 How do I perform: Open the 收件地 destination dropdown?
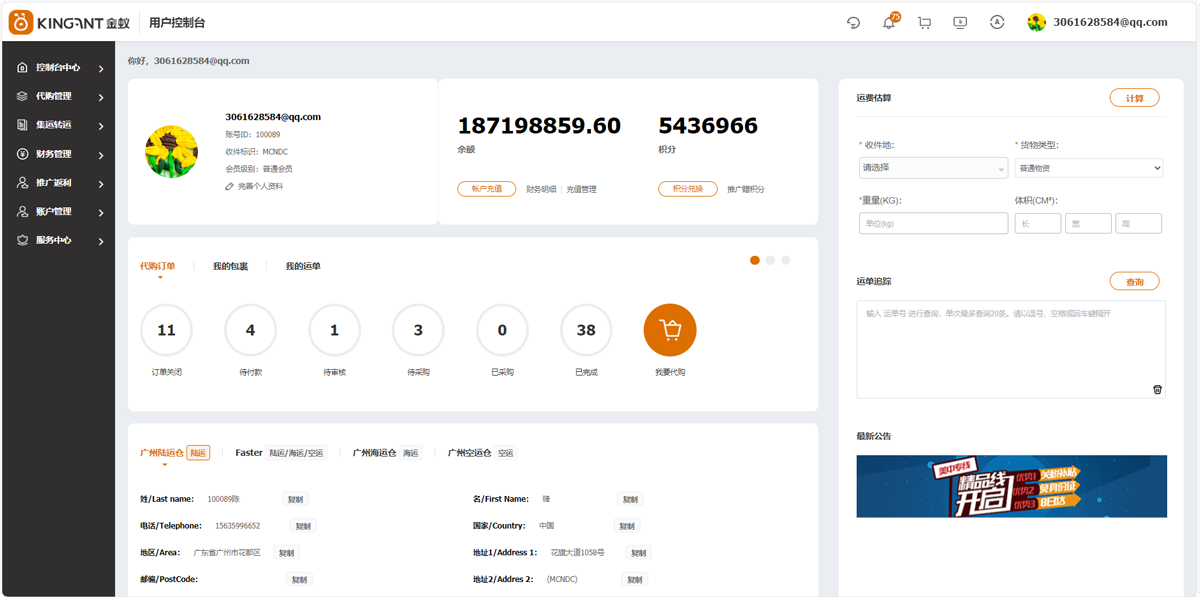pyautogui.click(x=933, y=168)
